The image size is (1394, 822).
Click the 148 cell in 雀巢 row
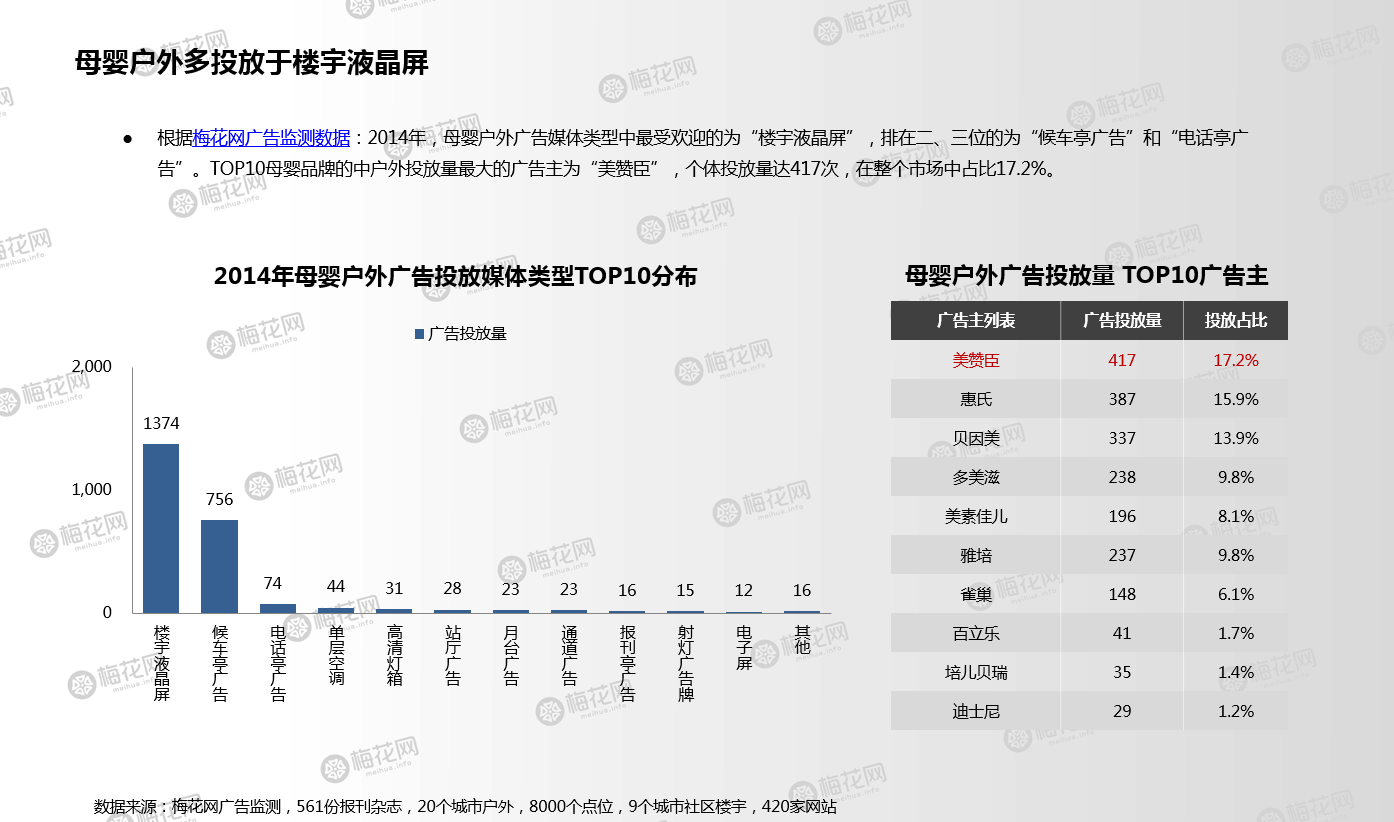(x=1122, y=594)
